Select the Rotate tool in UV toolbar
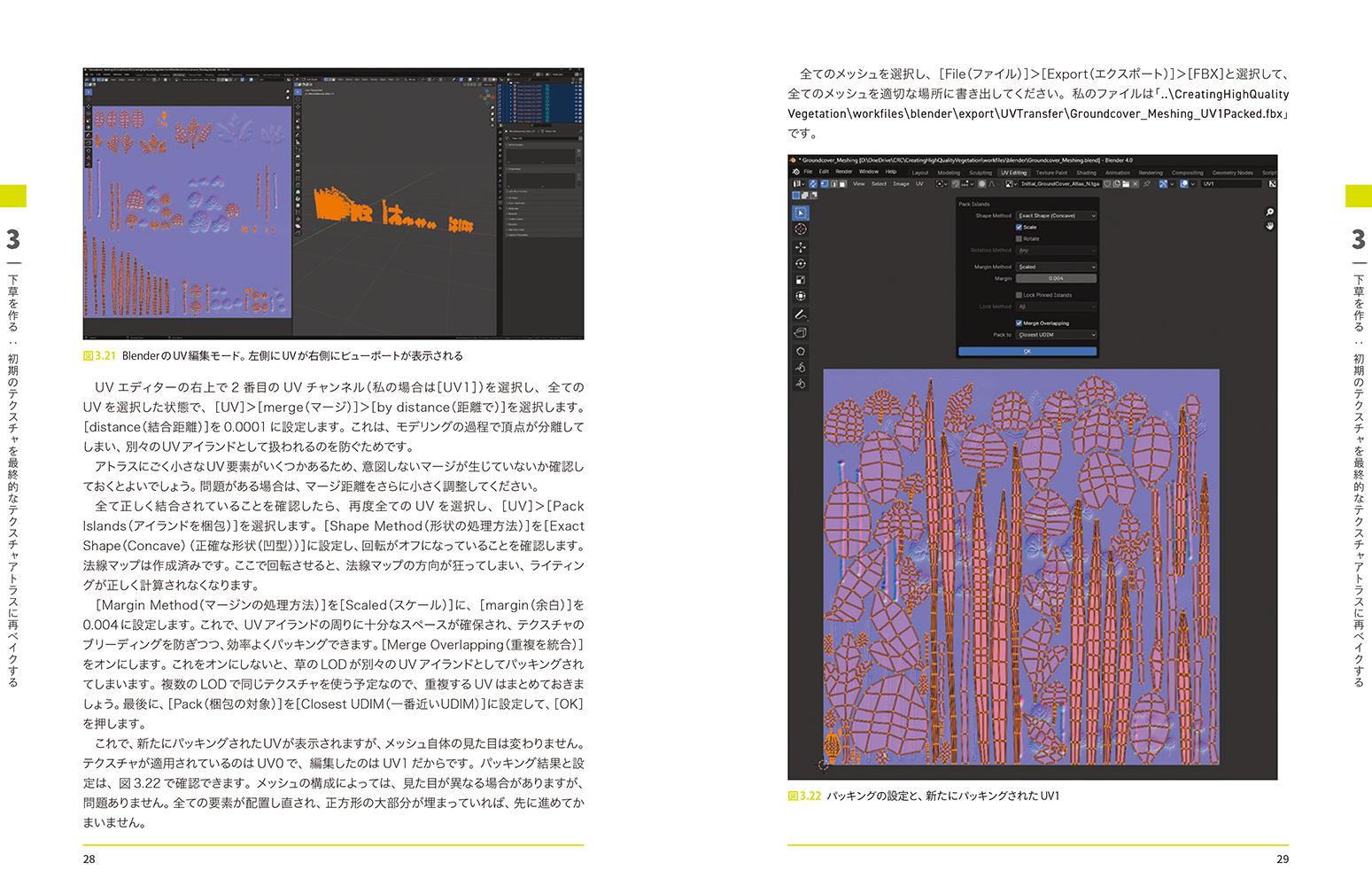Screen dimensions: 1372x886 (x=801, y=263)
